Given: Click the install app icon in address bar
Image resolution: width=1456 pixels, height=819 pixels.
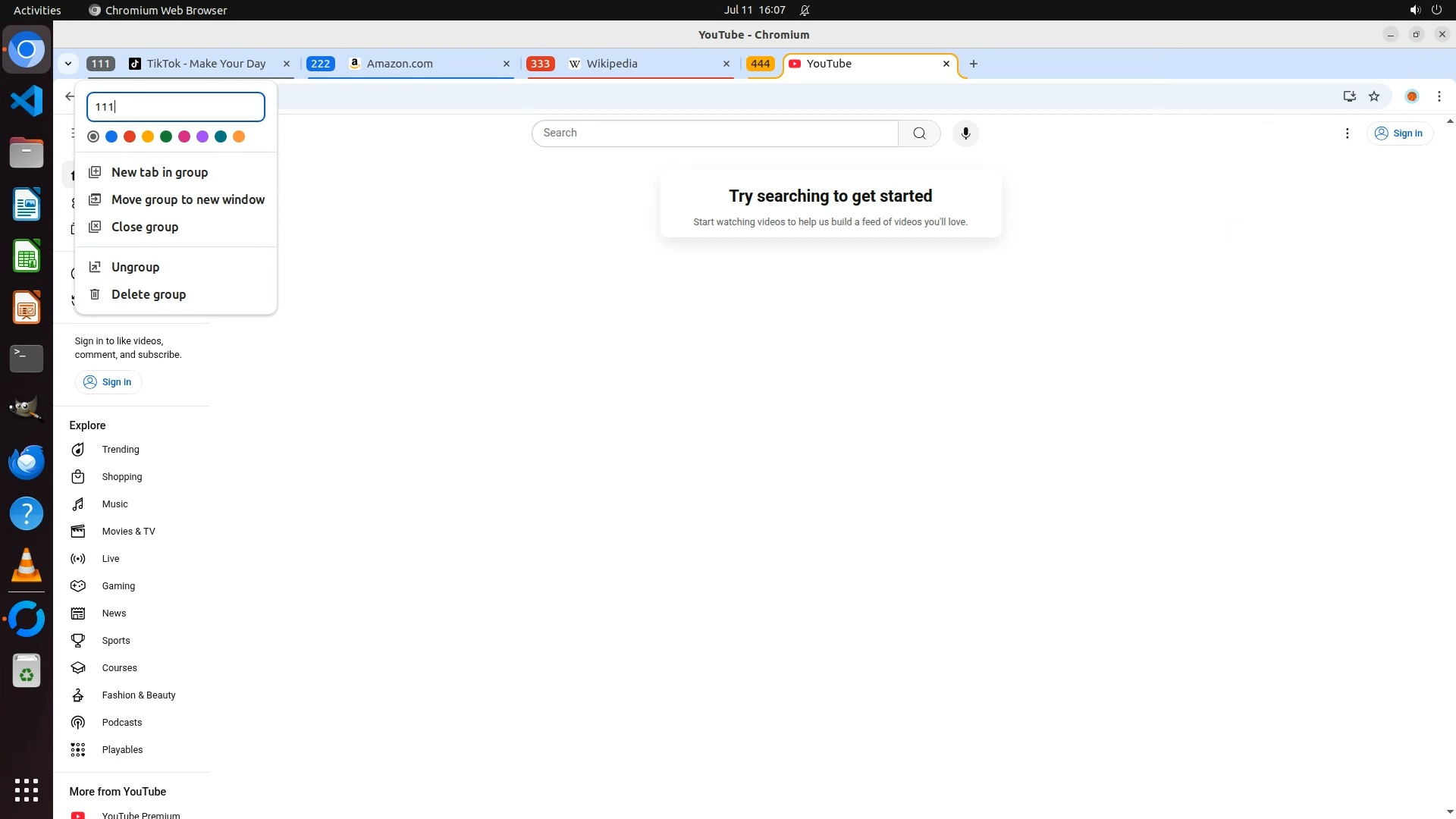Looking at the screenshot, I should point(1349,96).
